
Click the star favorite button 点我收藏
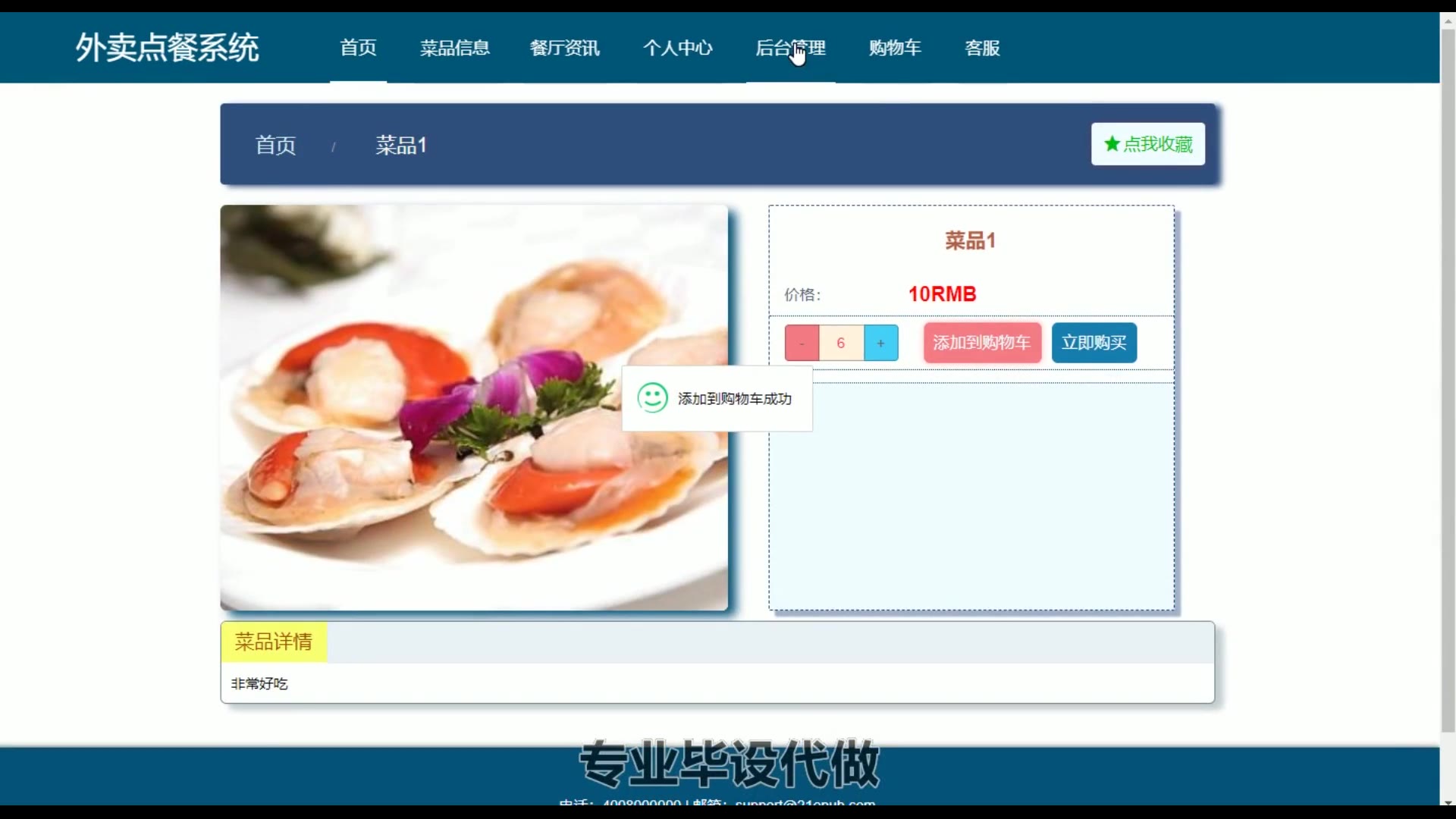[x=1147, y=144]
